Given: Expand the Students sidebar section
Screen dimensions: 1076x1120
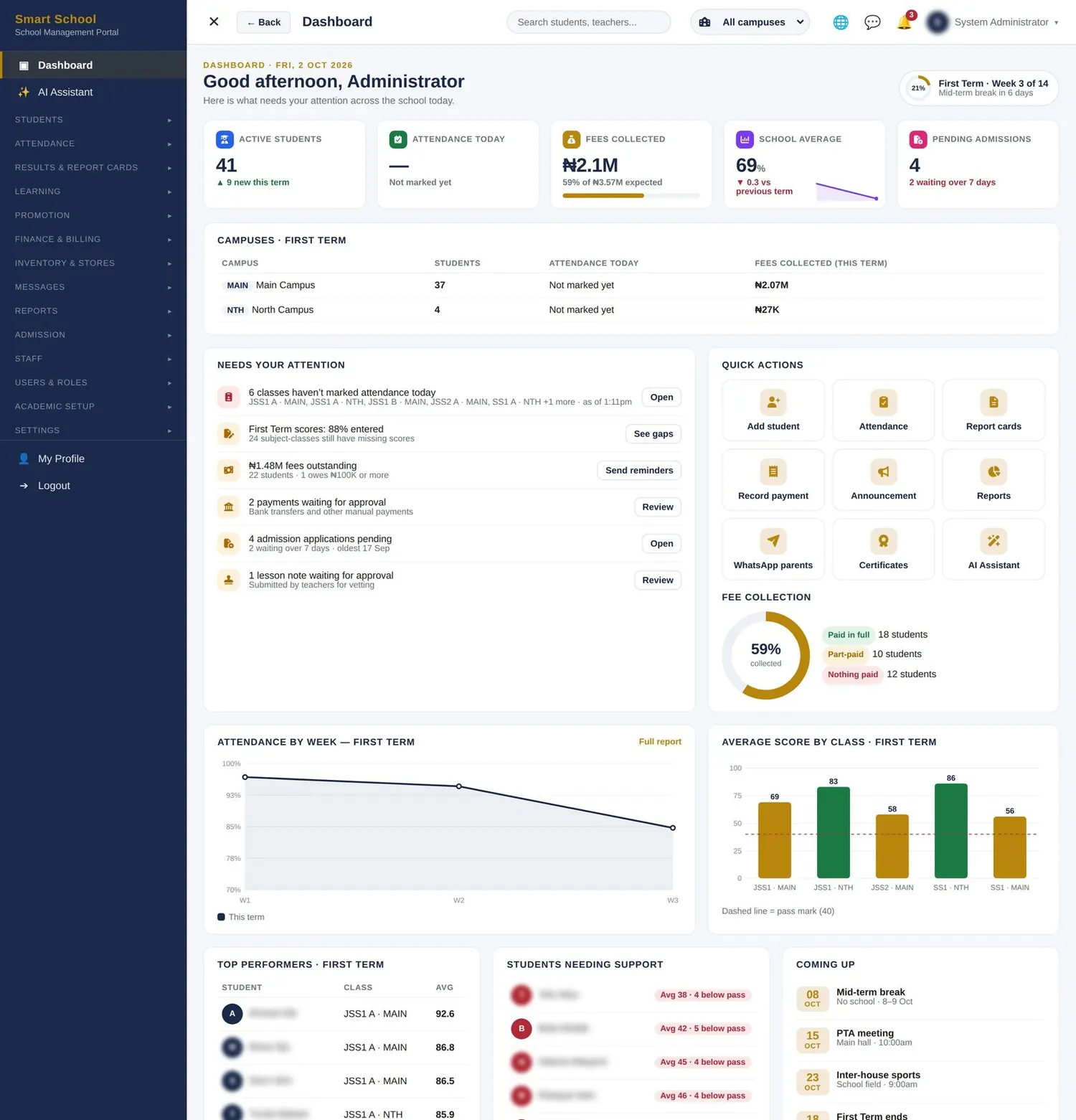Looking at the screenshot, I should click(x=93, y=120).
